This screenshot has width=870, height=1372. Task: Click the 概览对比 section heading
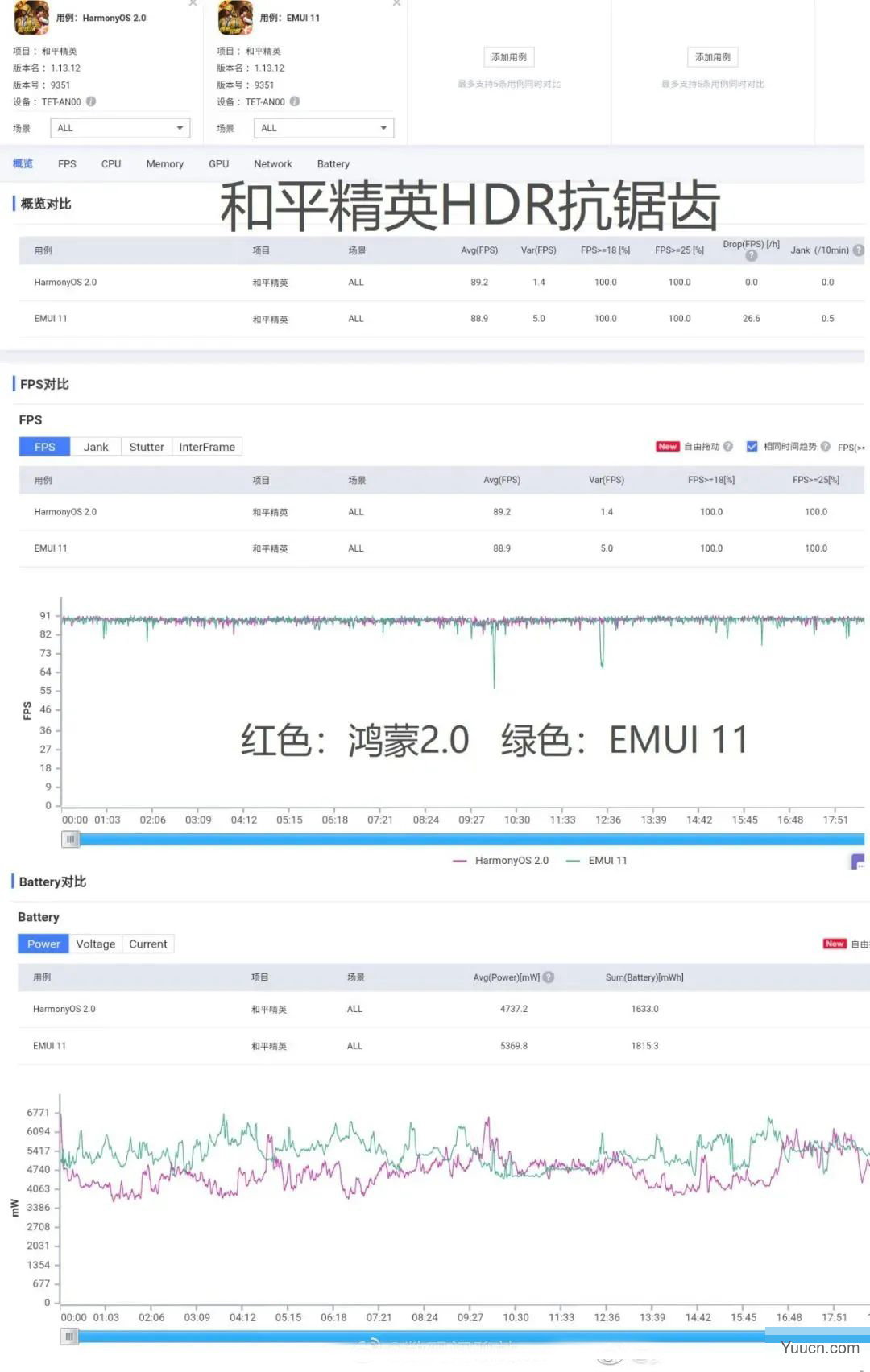coord(45,204)
